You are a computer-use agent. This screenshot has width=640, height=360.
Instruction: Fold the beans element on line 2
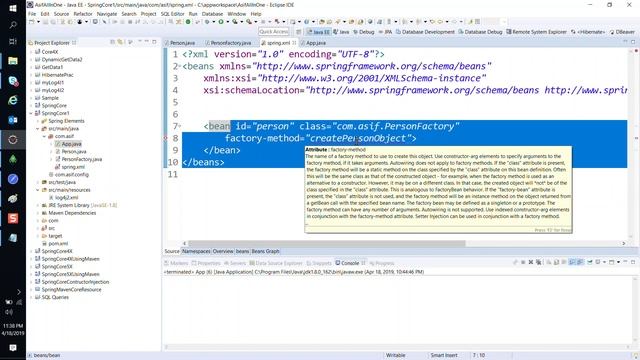click(x=180, y=66)
